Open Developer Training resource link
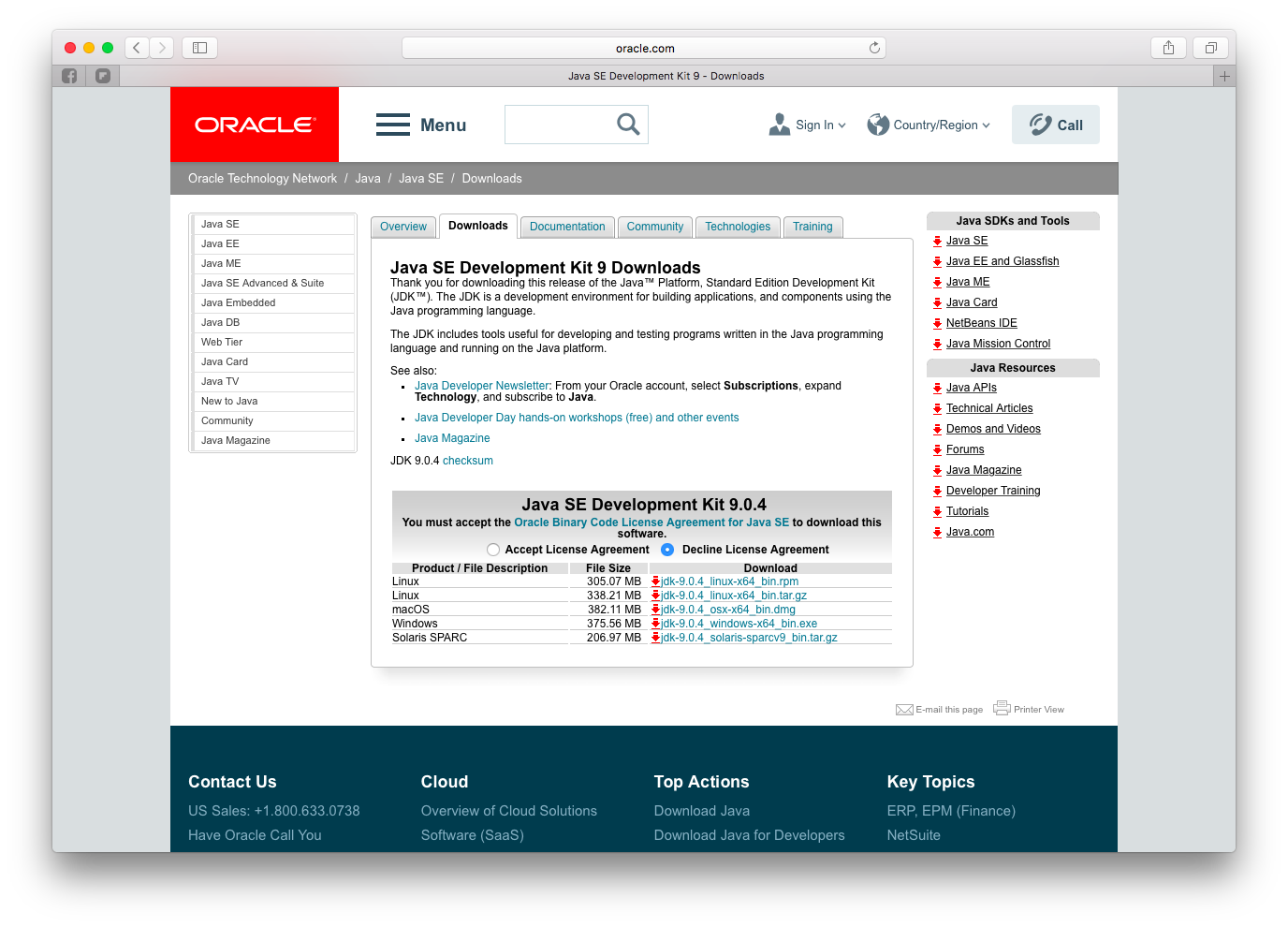1288x927 pixels. click(x=993, y=491)
